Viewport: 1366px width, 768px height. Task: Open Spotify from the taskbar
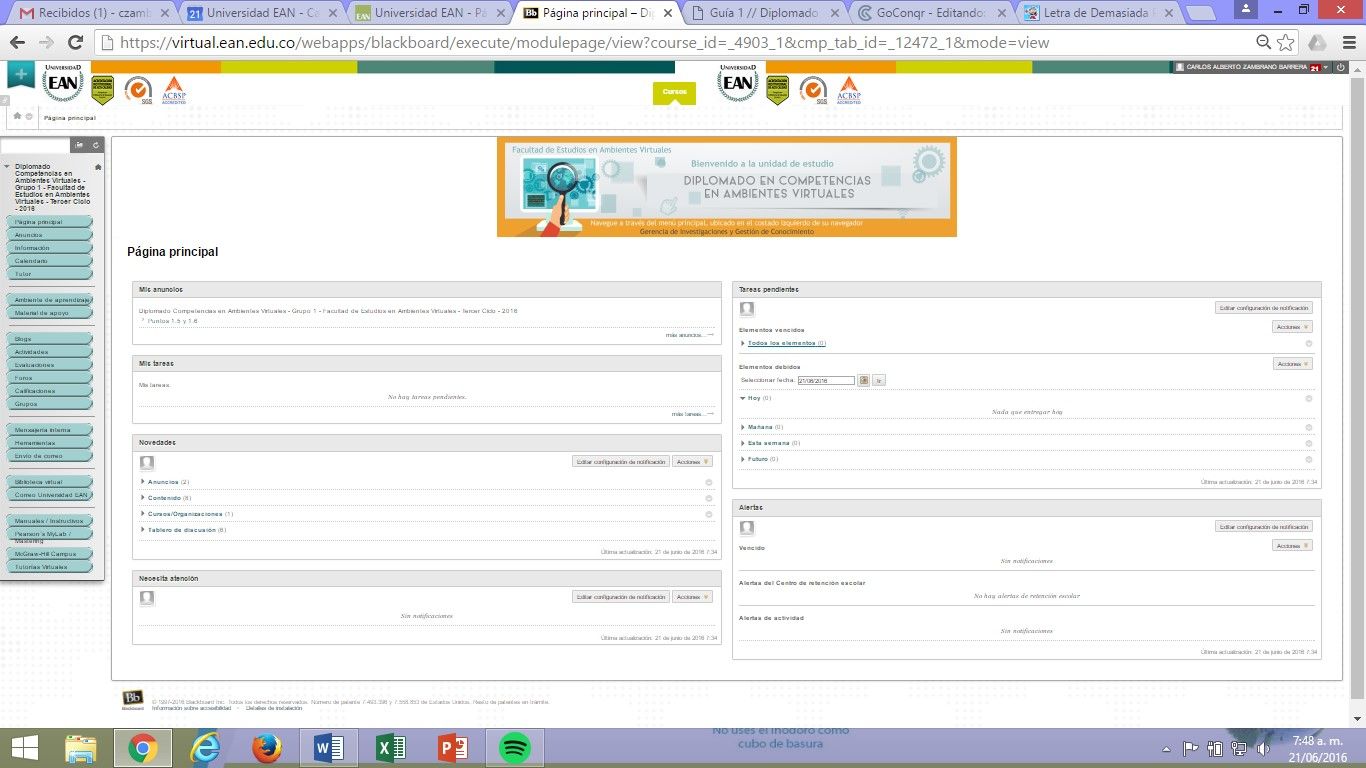514,748
